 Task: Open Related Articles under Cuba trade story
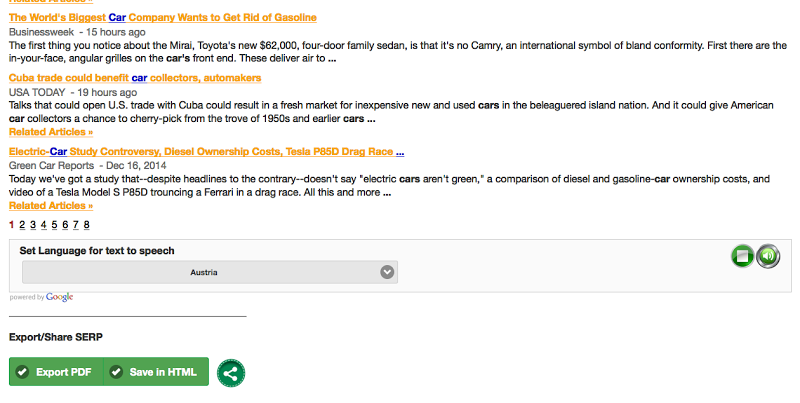(x=51, y=131)
